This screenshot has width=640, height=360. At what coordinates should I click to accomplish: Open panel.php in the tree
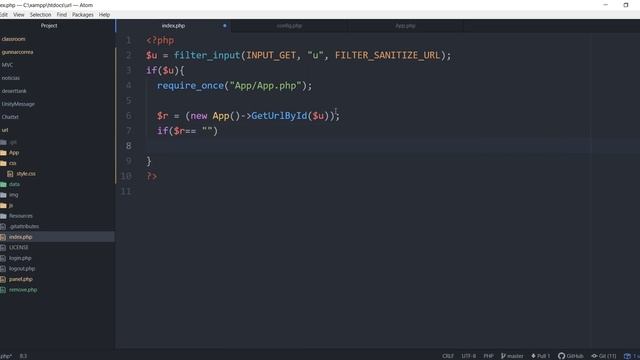click(x=21, y=280)
